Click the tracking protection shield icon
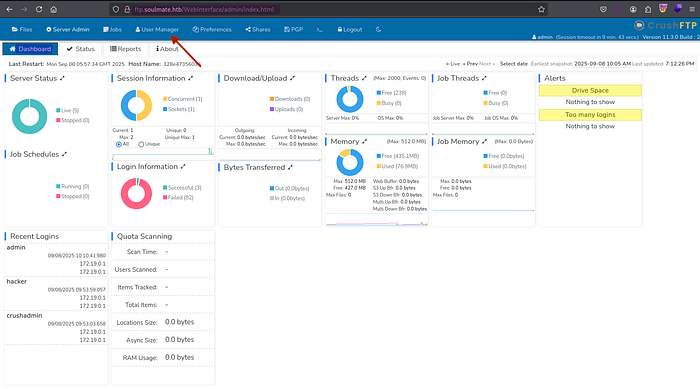The image size is (700, 389). click(x=116, y=9)
